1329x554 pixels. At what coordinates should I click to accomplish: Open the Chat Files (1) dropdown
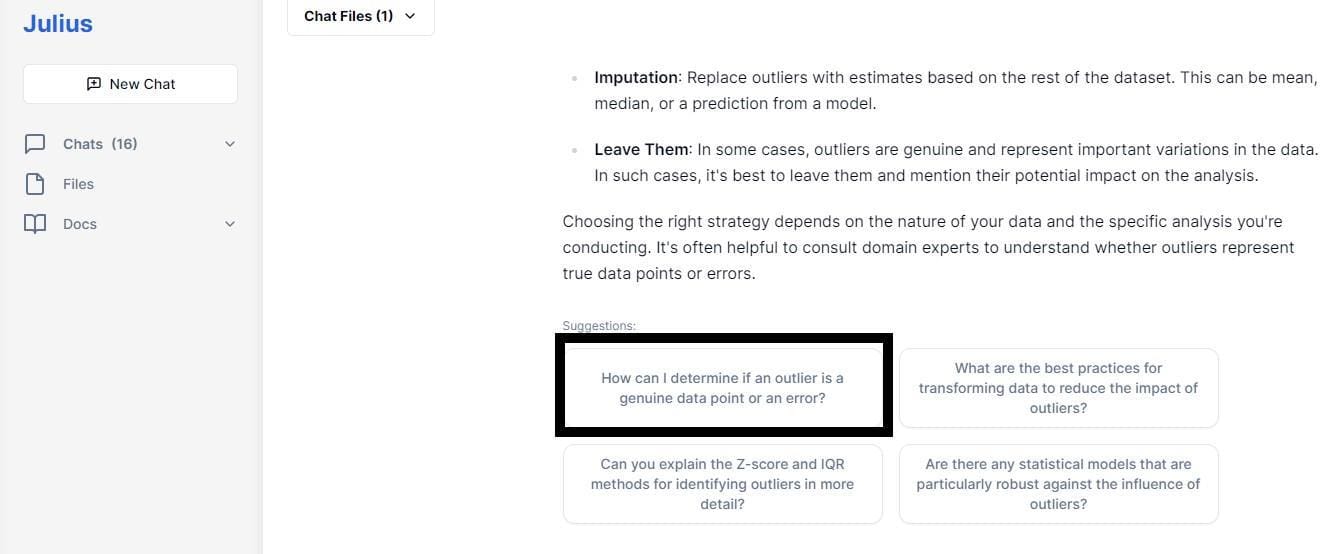(360, 17)
